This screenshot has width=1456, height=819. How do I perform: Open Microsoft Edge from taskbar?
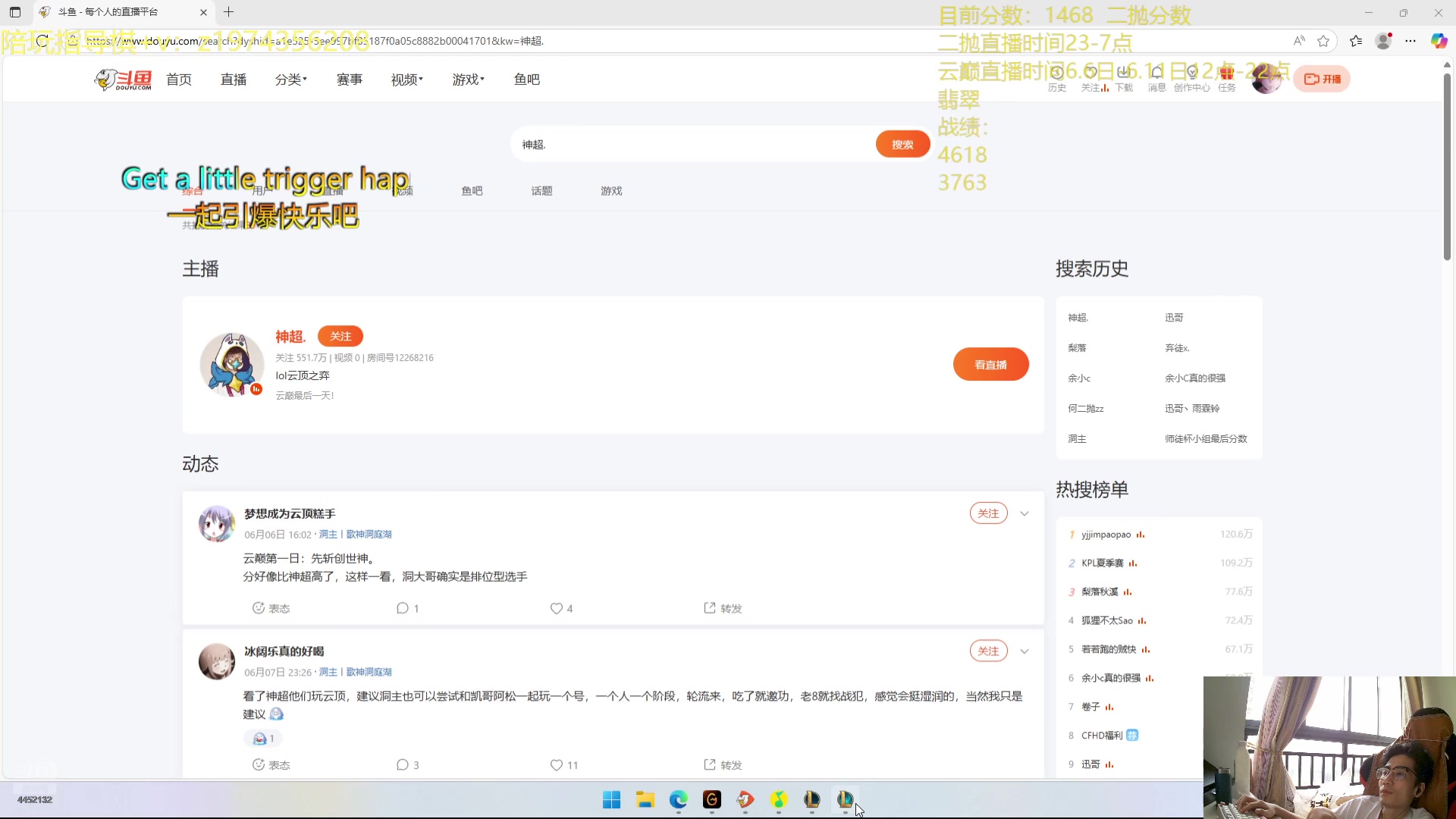pos(678,800)
